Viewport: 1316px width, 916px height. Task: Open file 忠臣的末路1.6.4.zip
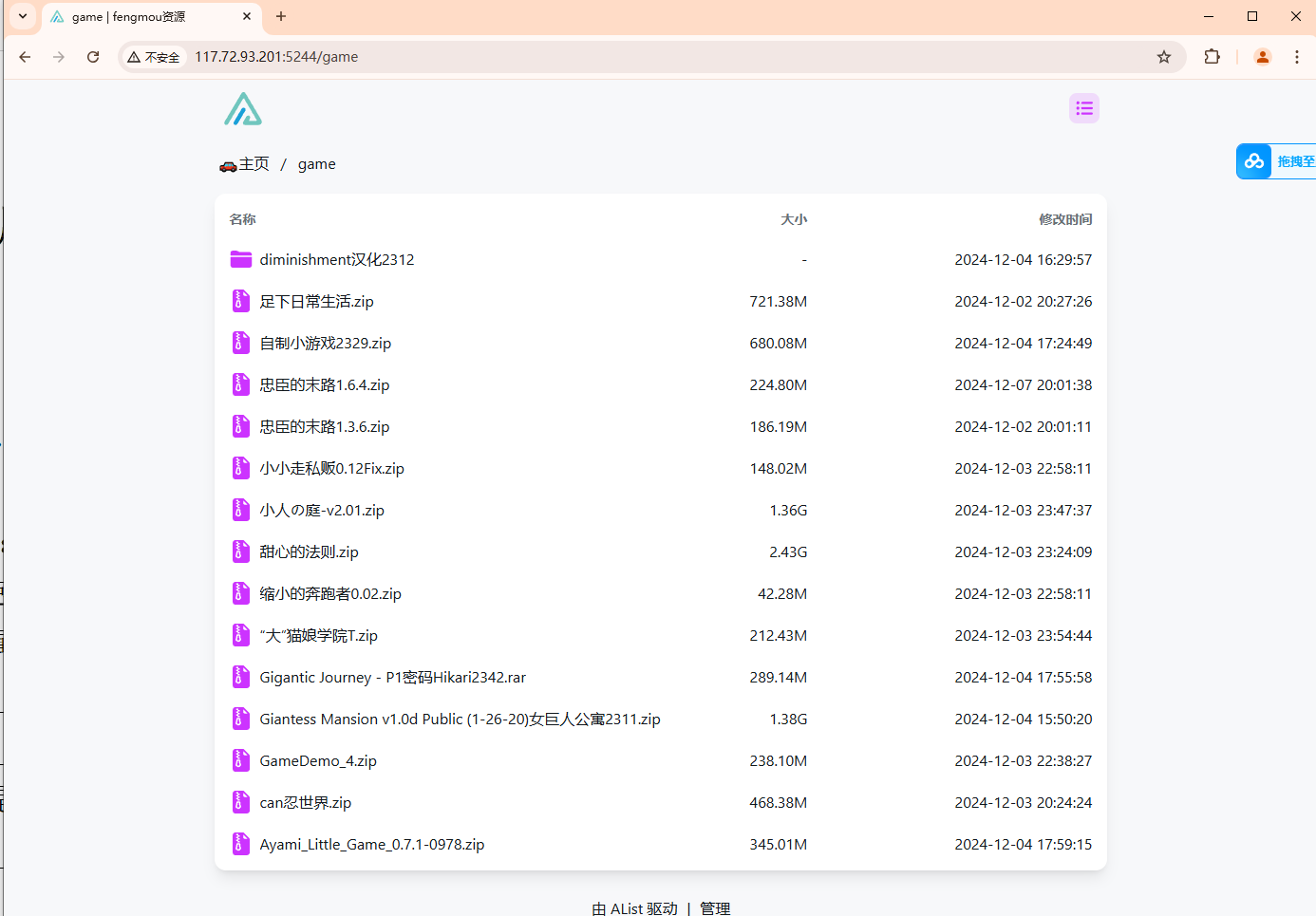click(x=325, y=384)
